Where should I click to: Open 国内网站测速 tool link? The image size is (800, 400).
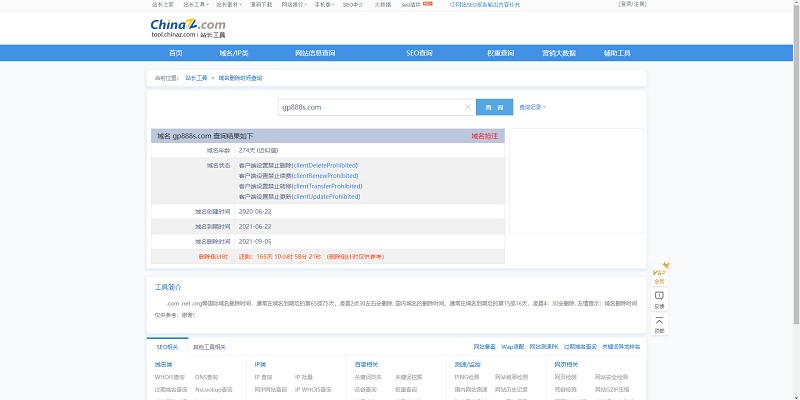[470, 389]
